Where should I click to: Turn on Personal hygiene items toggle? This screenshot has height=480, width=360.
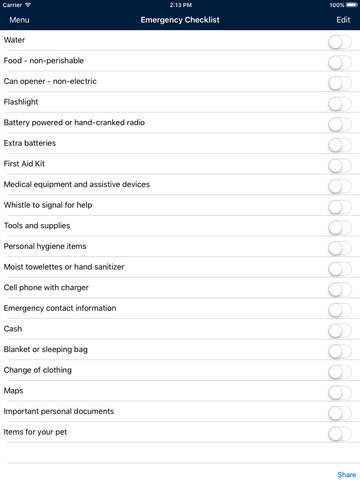coord(340,249)
